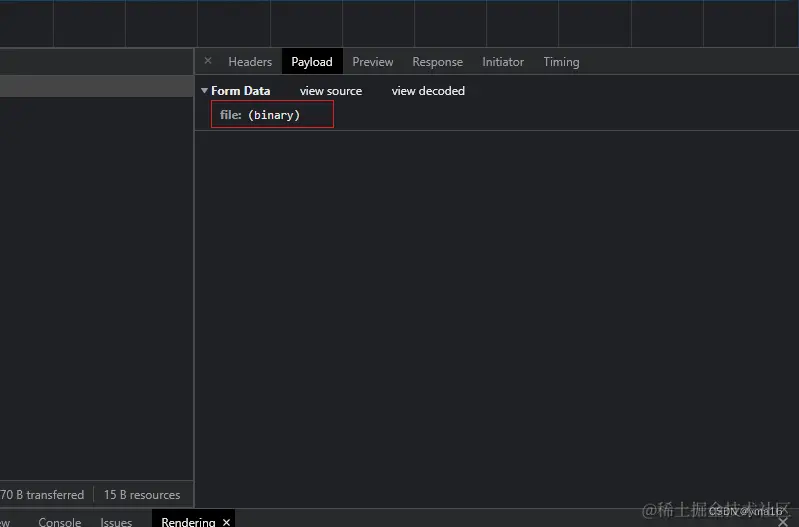Select the Payload tab
Screen dimensions: 799x527
(312, 62)
